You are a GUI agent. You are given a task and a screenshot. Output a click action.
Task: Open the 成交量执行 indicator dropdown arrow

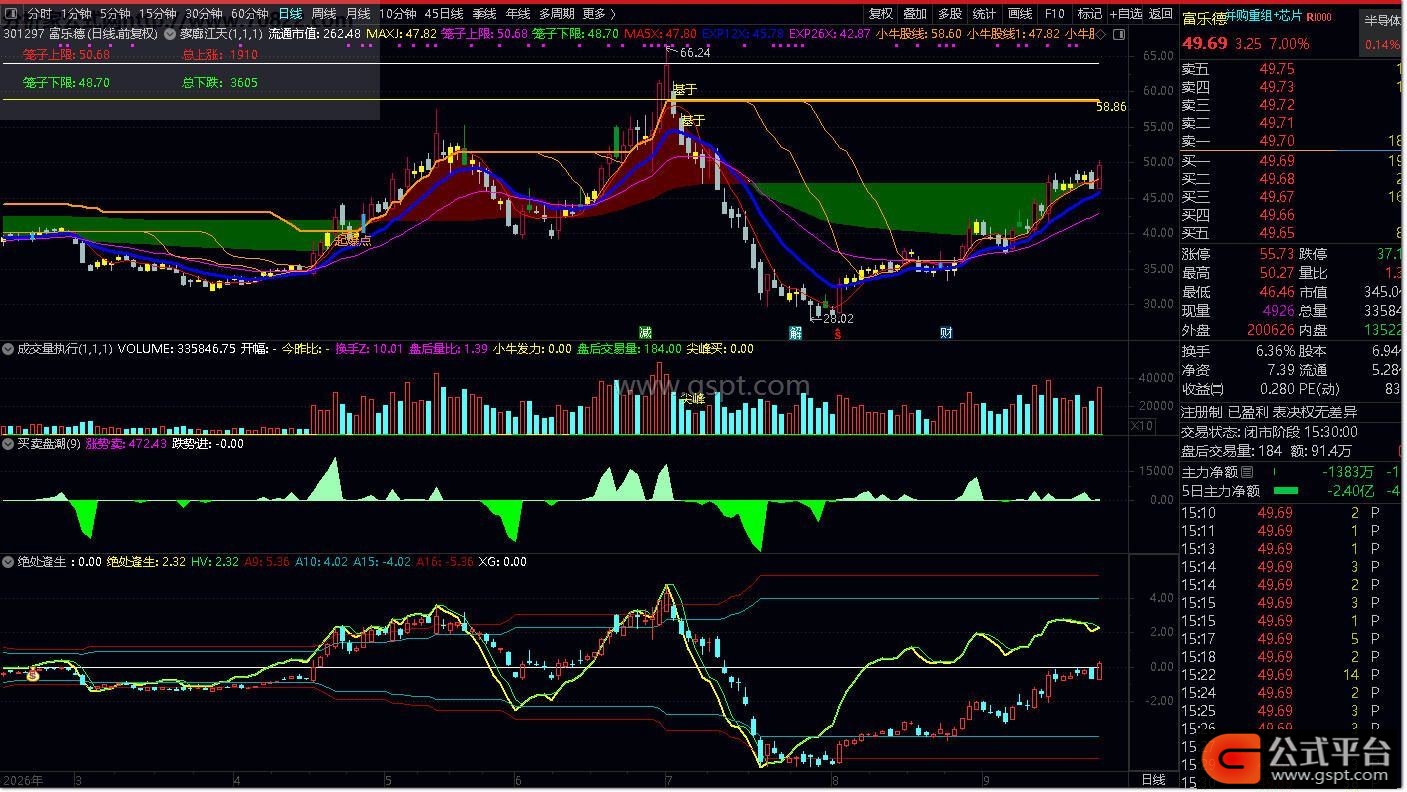pos(9,349)
